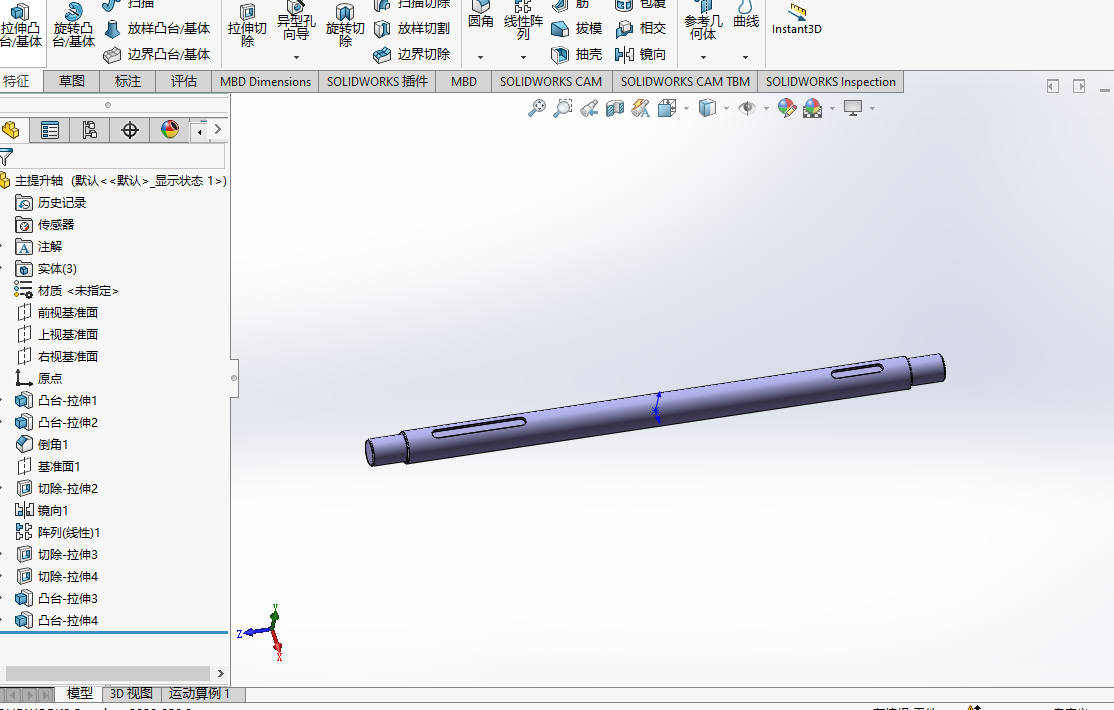Choose the 放样切割 lofted cut tool

coord(412,28)
